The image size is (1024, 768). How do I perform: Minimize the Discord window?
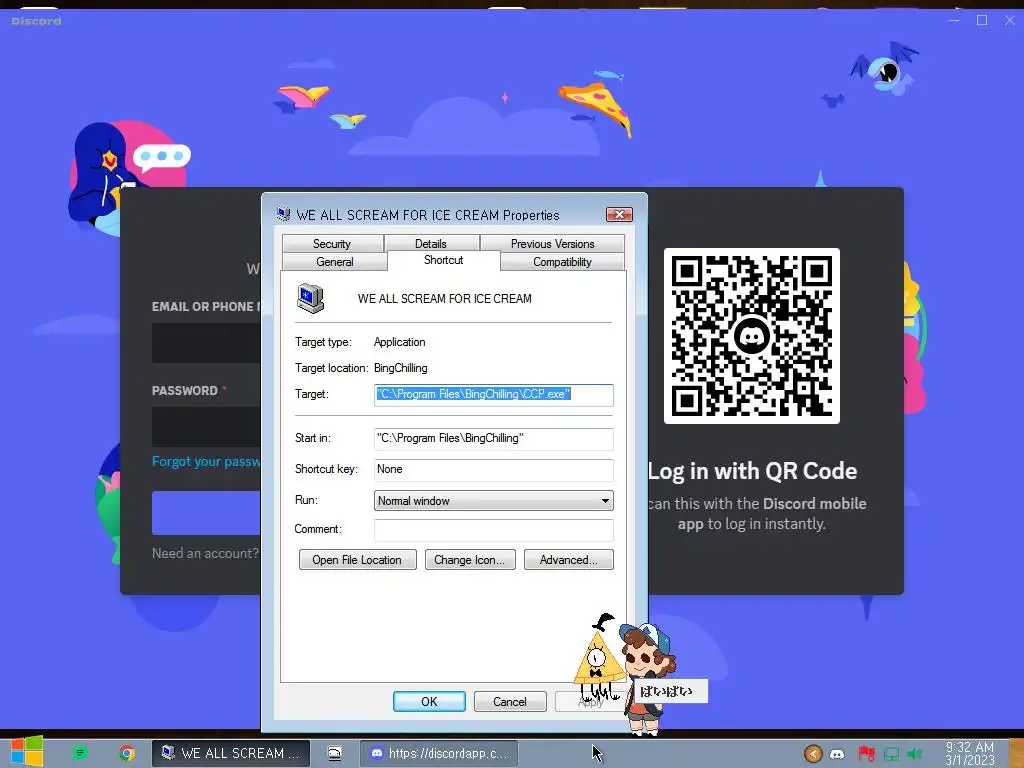pyautogui.click(x=954, y=20)
